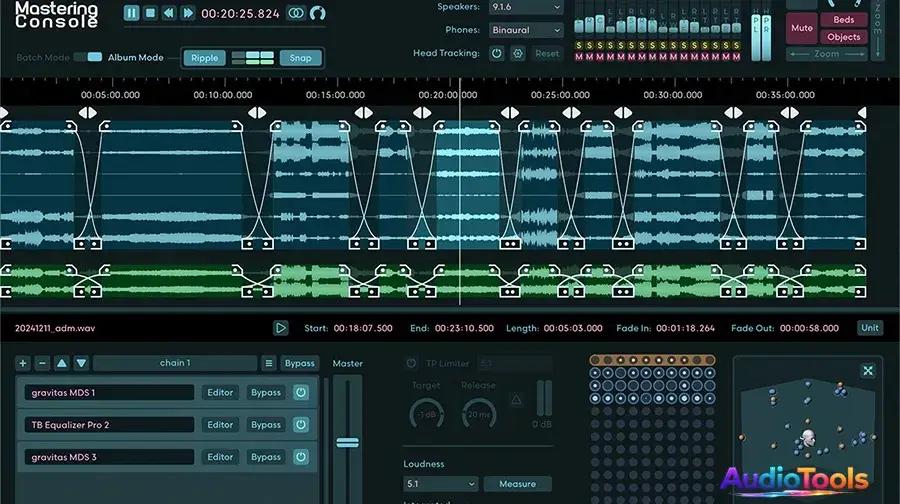Click the chain 1 name field
Viewport: 900px width, 504px height.
click(175, 363)
